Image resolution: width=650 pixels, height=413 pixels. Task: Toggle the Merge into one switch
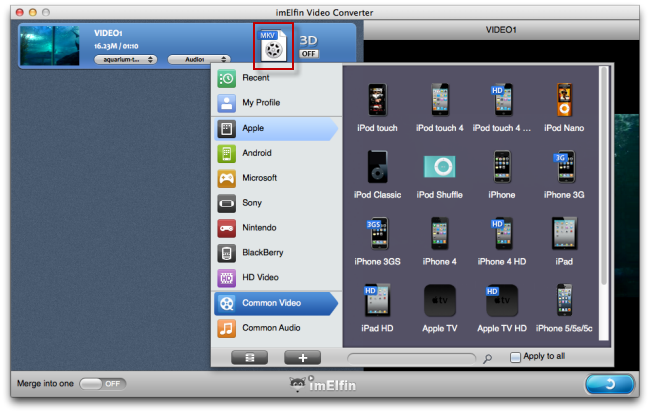point(102,384)
